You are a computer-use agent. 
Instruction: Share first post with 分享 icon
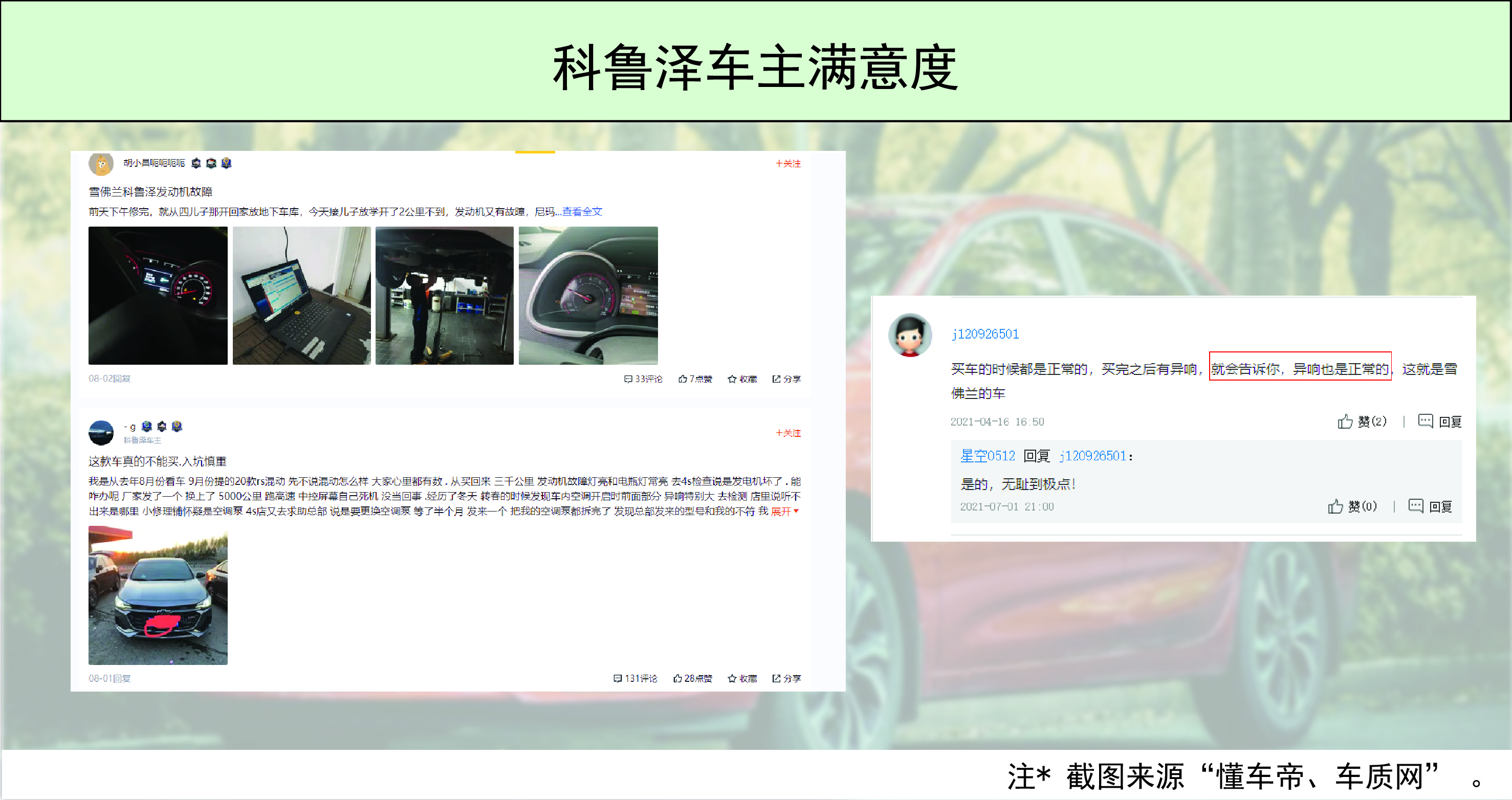(786, 379)
